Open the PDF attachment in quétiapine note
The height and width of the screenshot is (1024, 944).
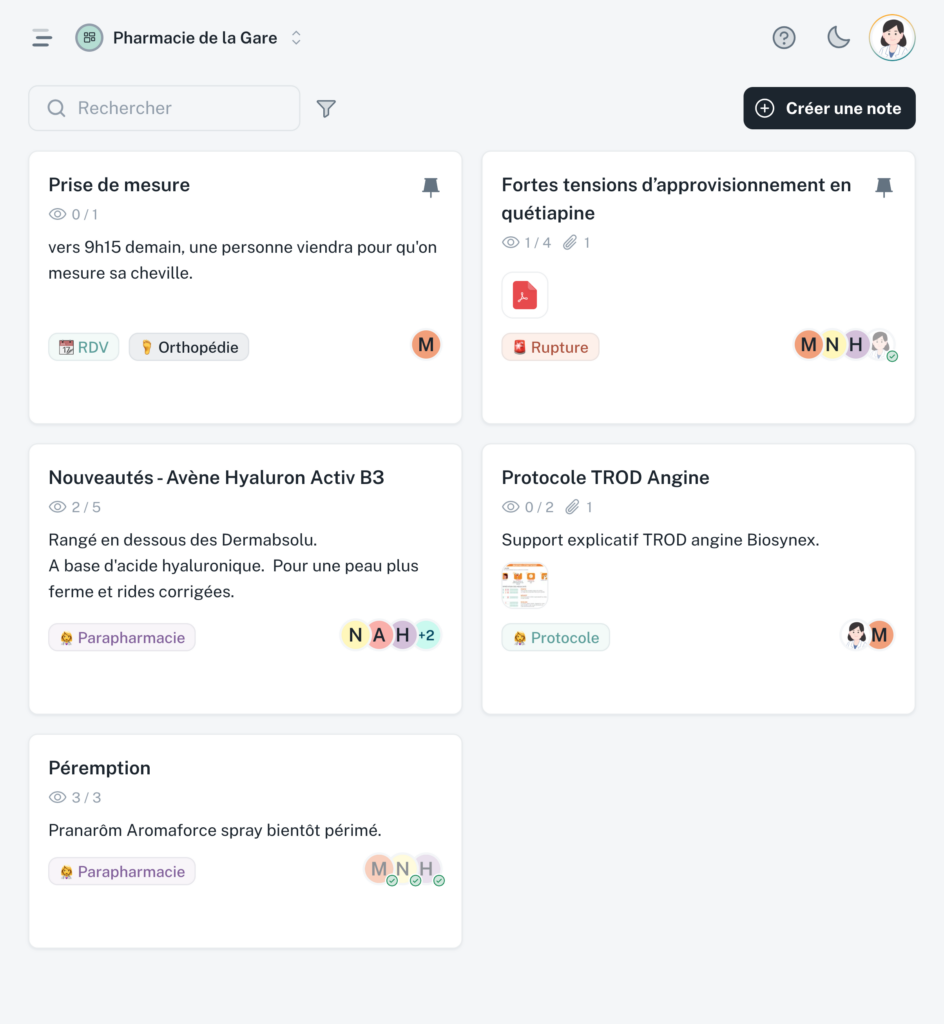(525, 295)
